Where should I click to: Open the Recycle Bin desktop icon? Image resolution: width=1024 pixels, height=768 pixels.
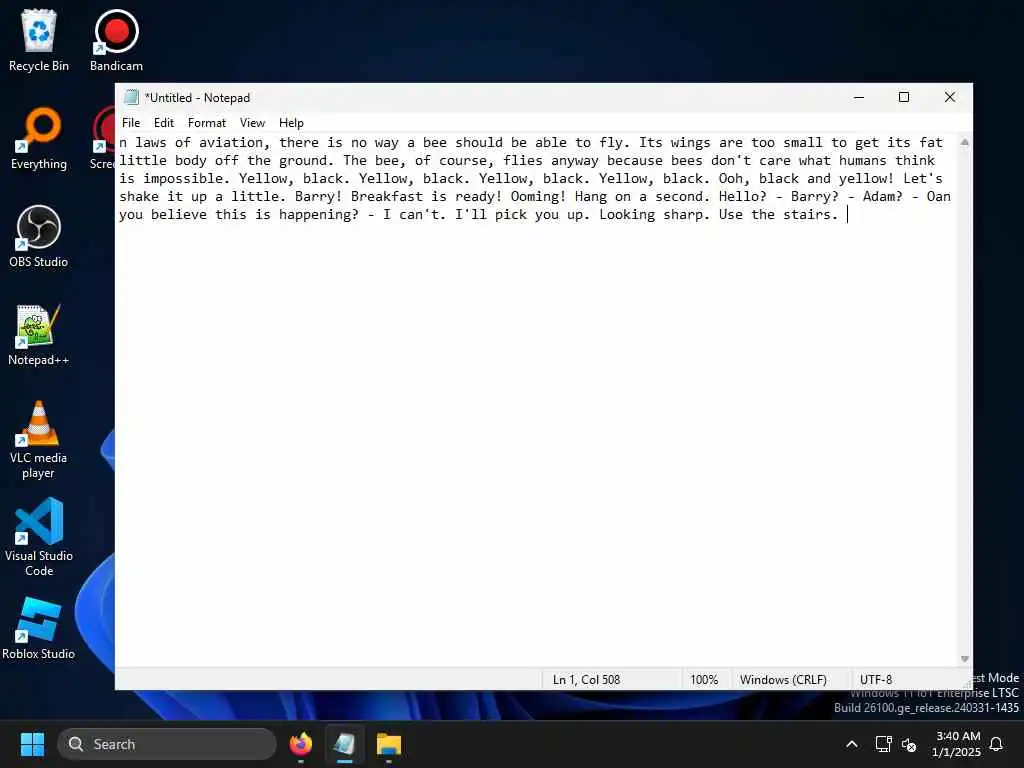click(39, 40)
